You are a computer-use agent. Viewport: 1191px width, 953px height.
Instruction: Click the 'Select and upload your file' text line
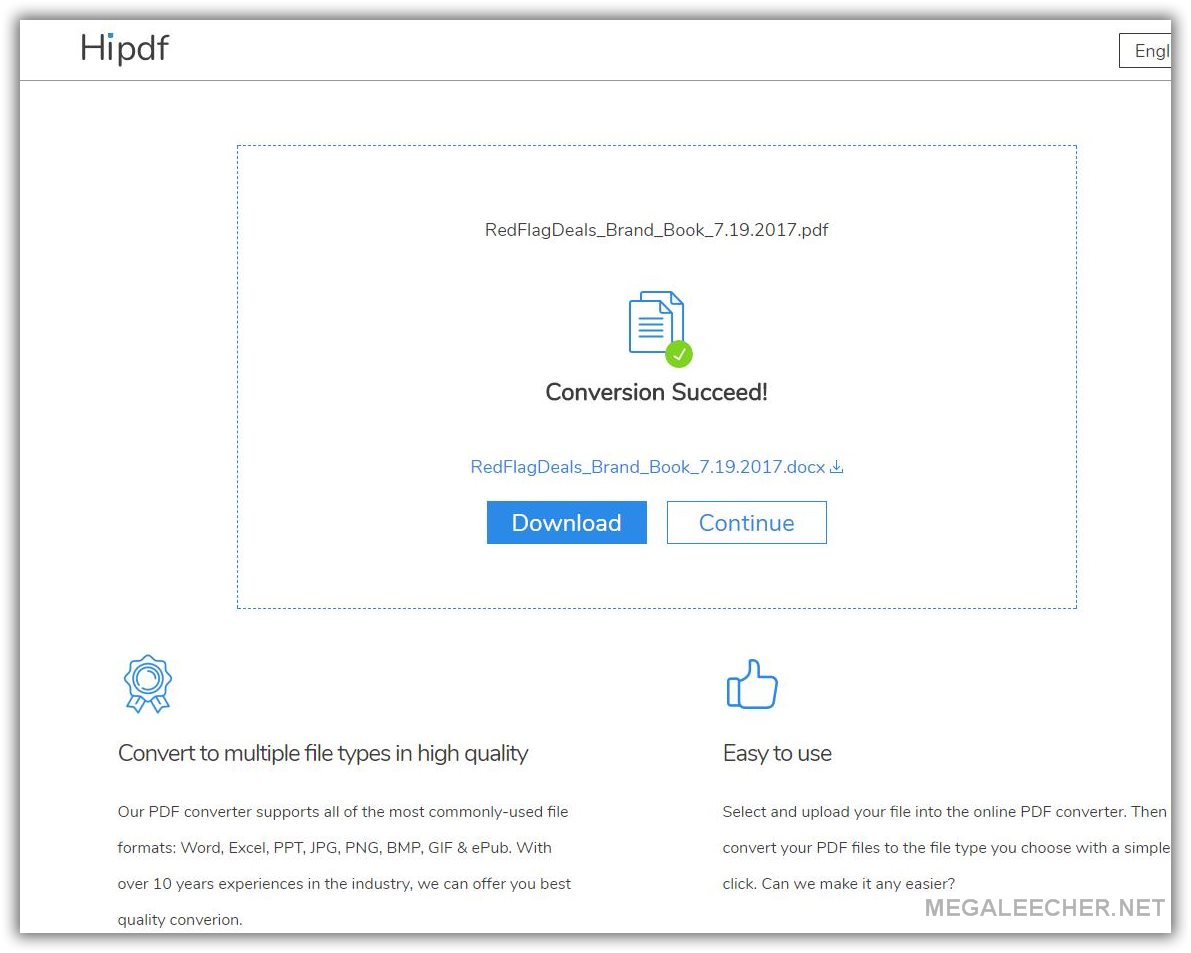[x=944, y=812]
